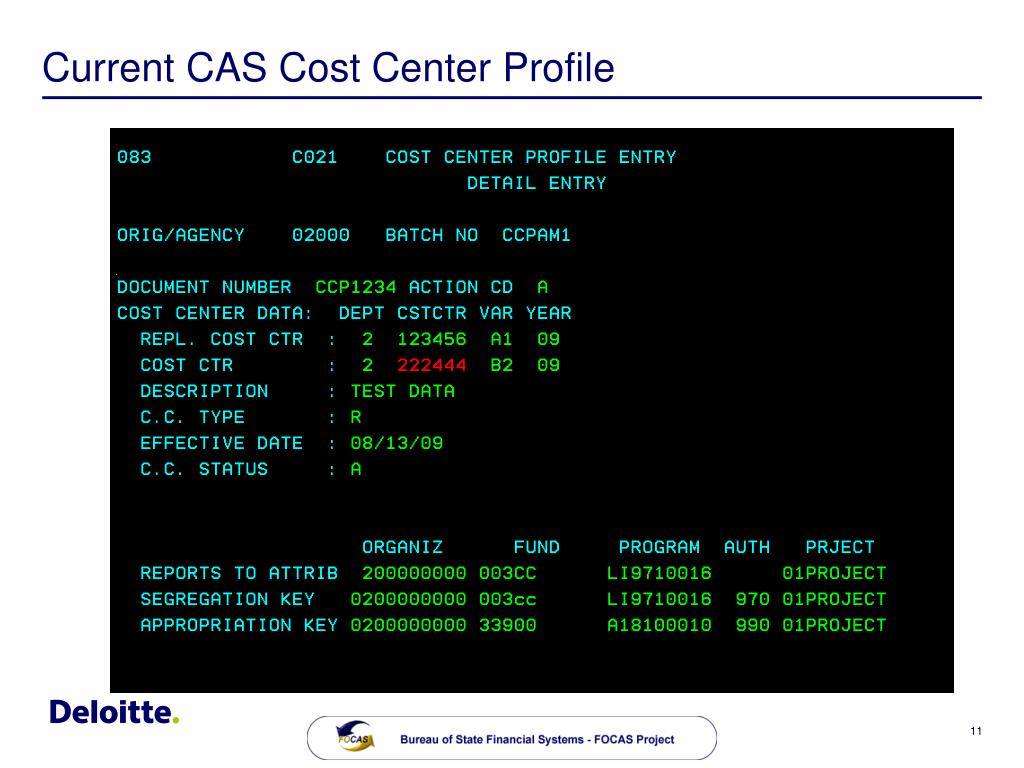Click the Deloitte logo
Viewport: 1024px width, 768px height.
(x=114, y=712)
